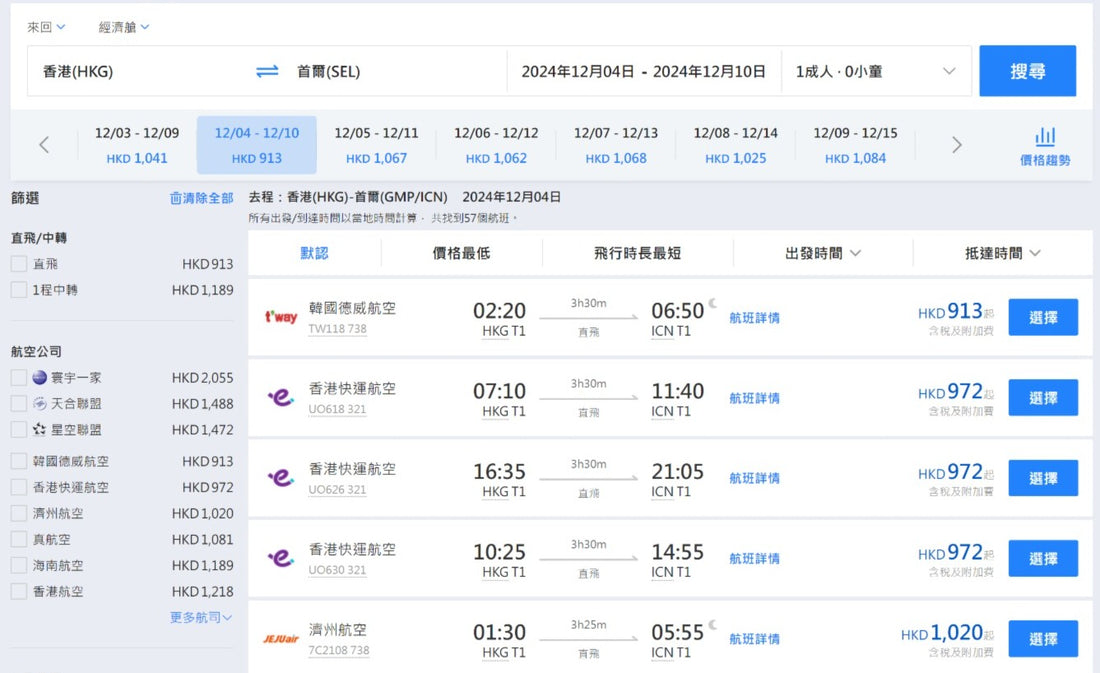Screen dimensions: 1100x673
Task: Show later dates with right arrow
Action: [956, 145]
